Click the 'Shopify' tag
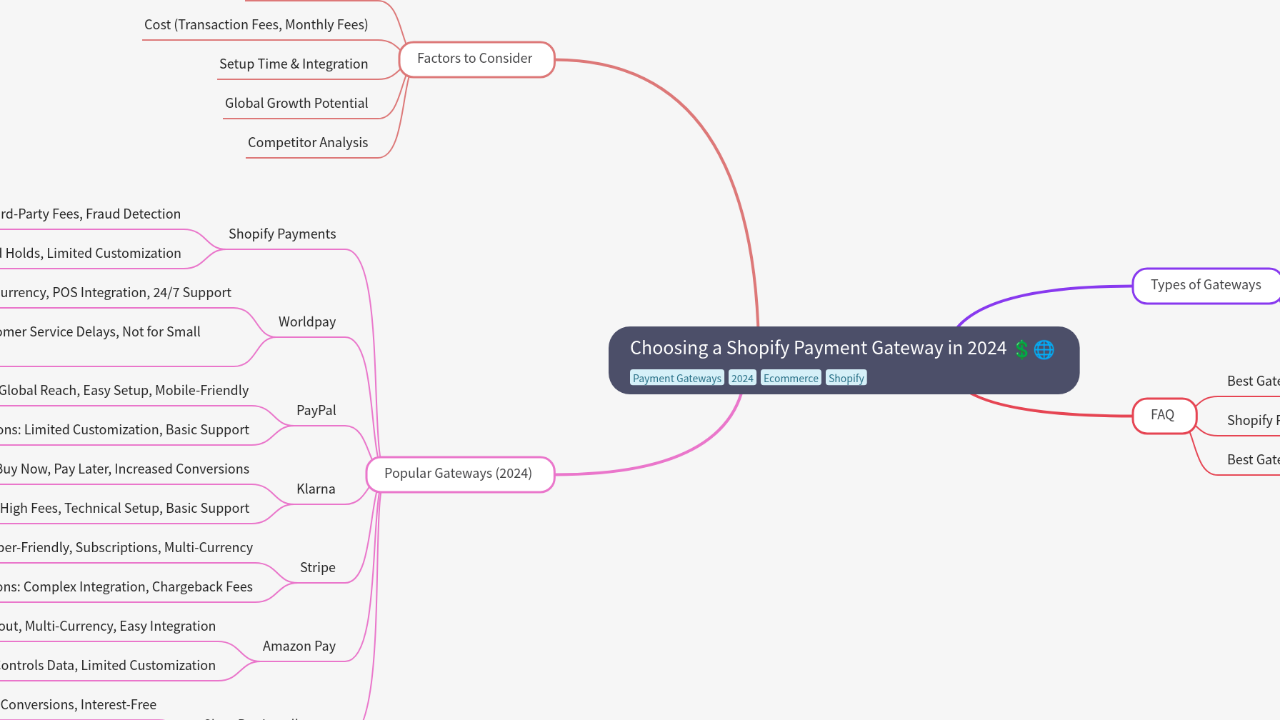The width and height of the screenshot is (1280, 720). tap(846, 378)
